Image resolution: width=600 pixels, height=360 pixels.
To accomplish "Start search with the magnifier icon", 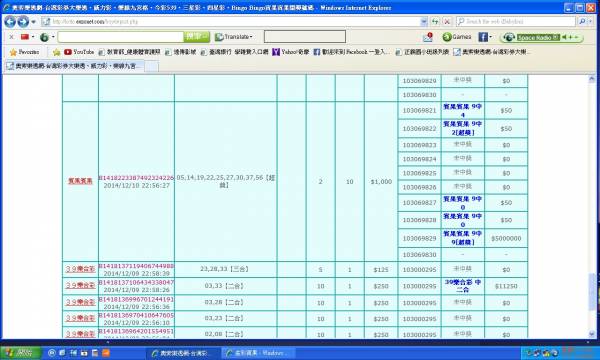I will (582, 22).
